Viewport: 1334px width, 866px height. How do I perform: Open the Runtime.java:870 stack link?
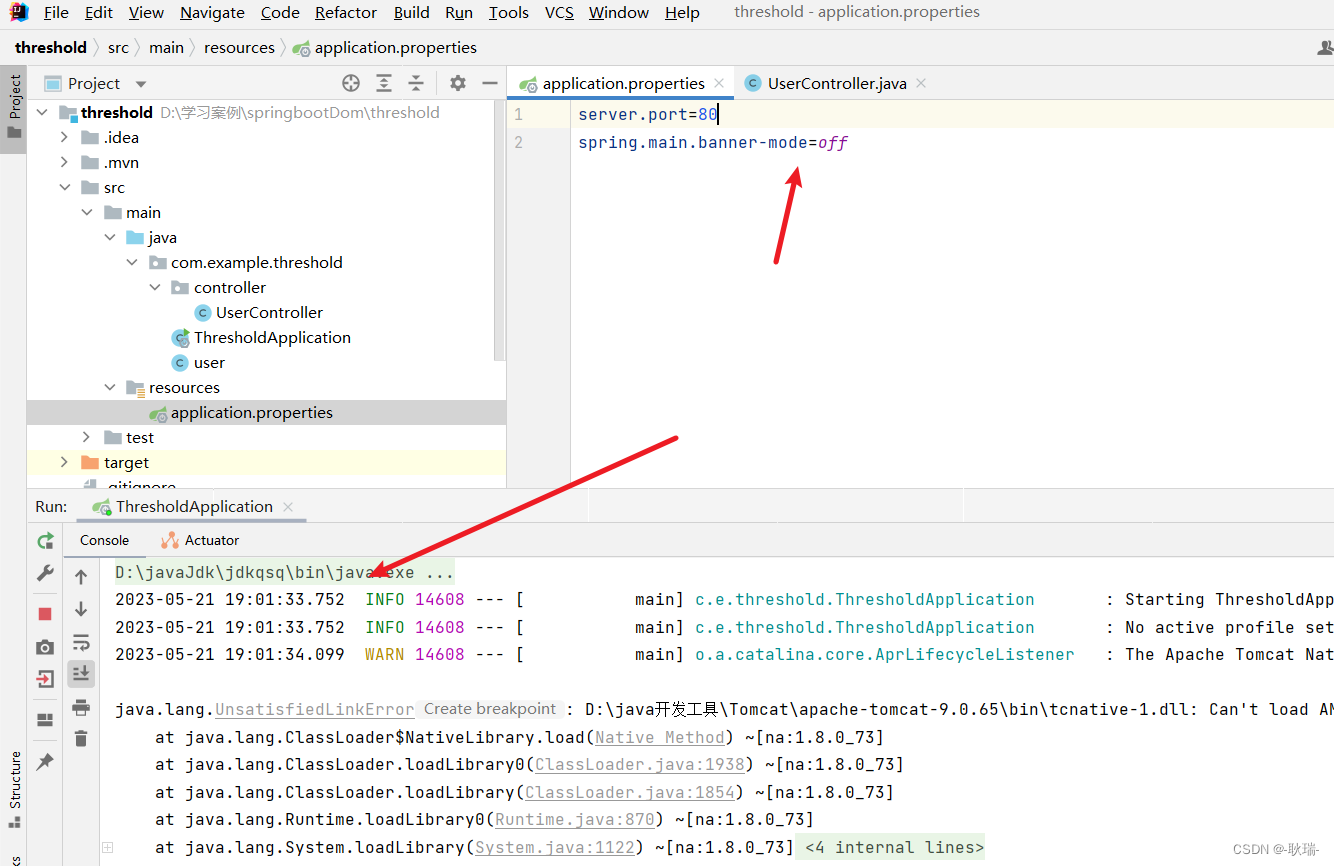tap(575, 819)
